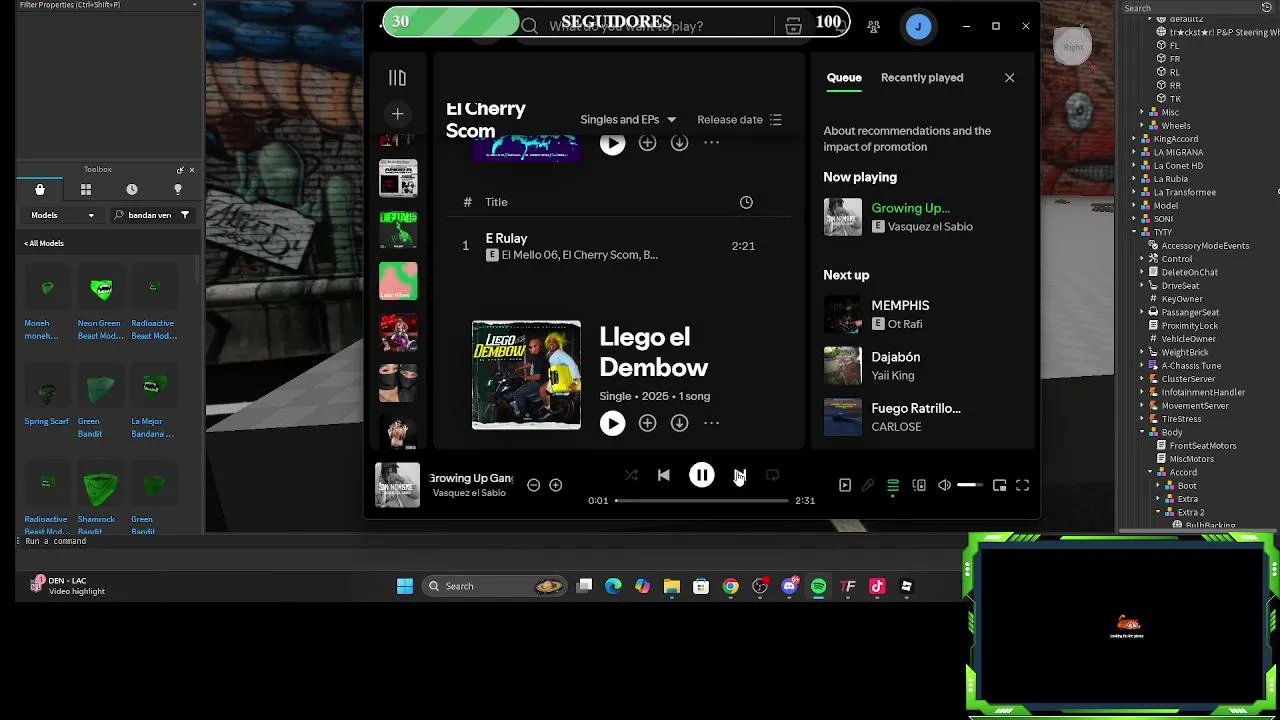Open the Spotify Your Library icon

[x=397, y=78]
